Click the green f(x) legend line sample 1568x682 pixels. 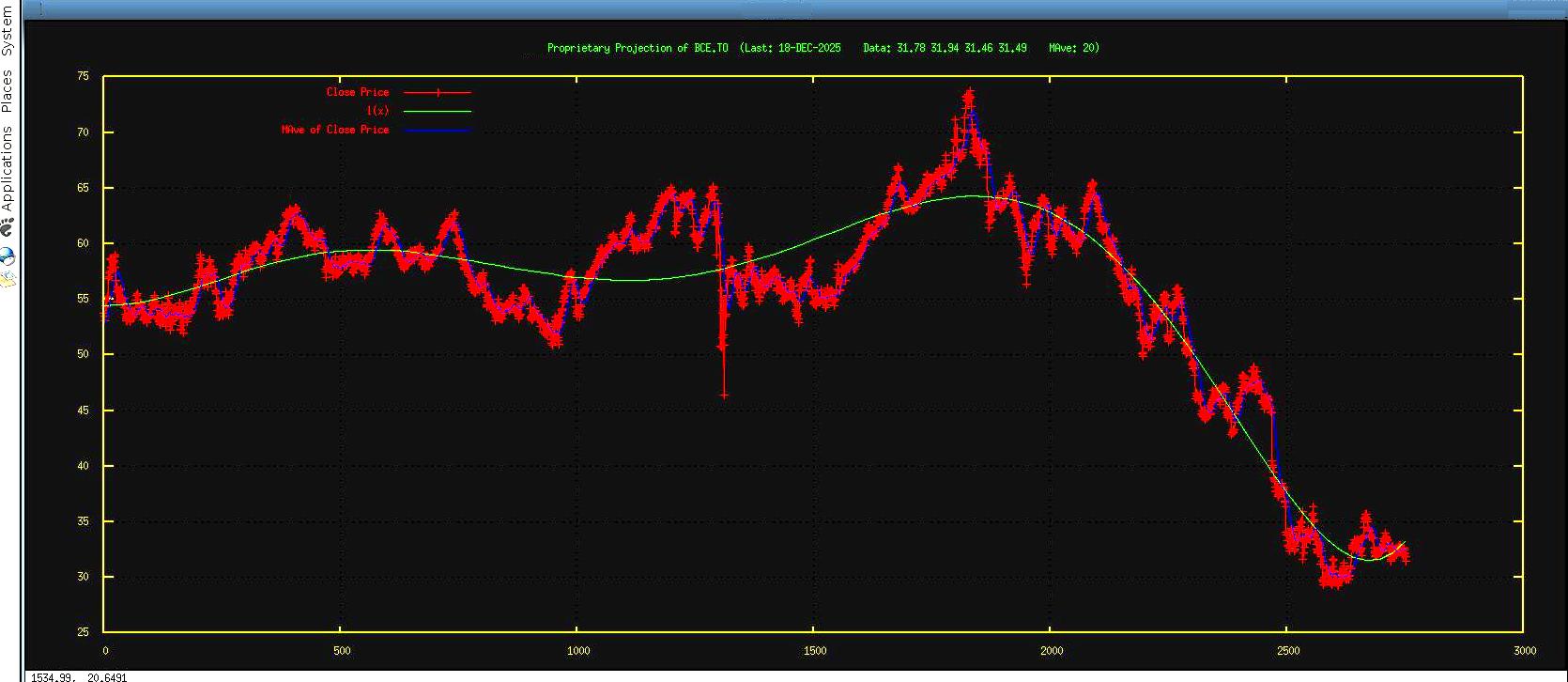pyautogui.click(x=438, y=111)
